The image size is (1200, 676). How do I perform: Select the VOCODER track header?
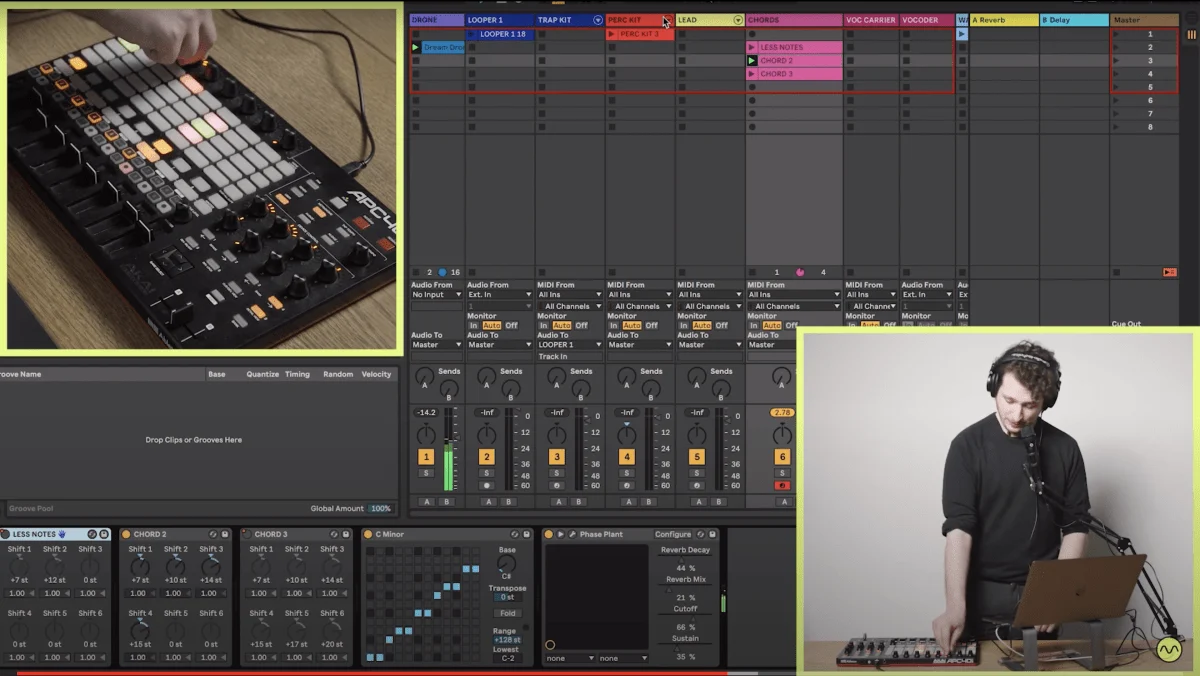[927, 20]
